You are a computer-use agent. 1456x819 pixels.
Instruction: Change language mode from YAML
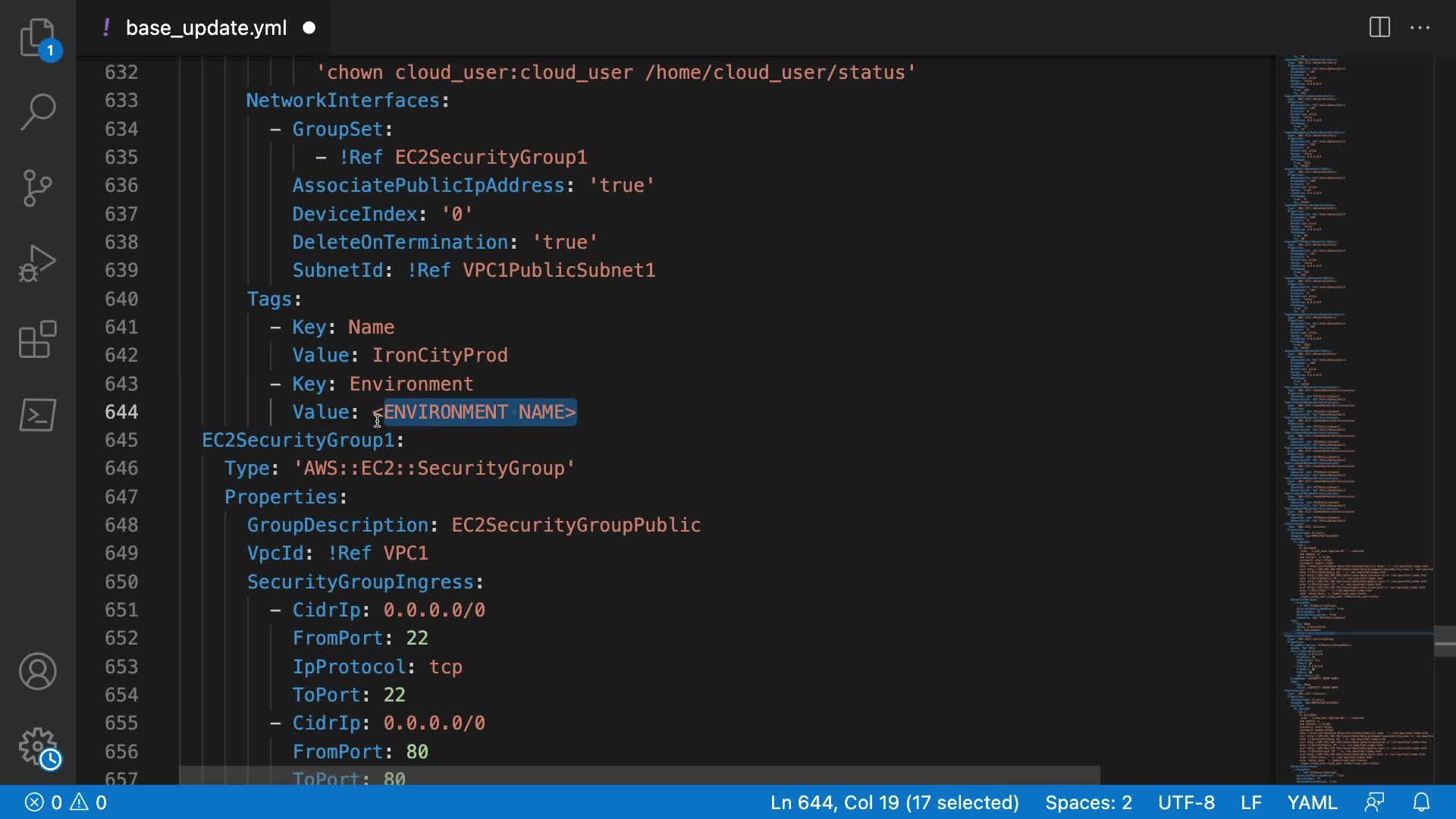click(x=1312, y=802)
